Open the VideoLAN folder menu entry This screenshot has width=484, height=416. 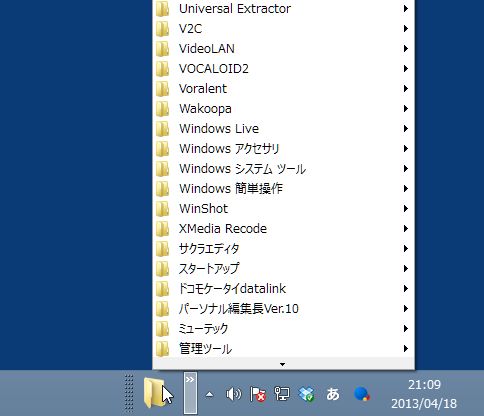point(283,49)
